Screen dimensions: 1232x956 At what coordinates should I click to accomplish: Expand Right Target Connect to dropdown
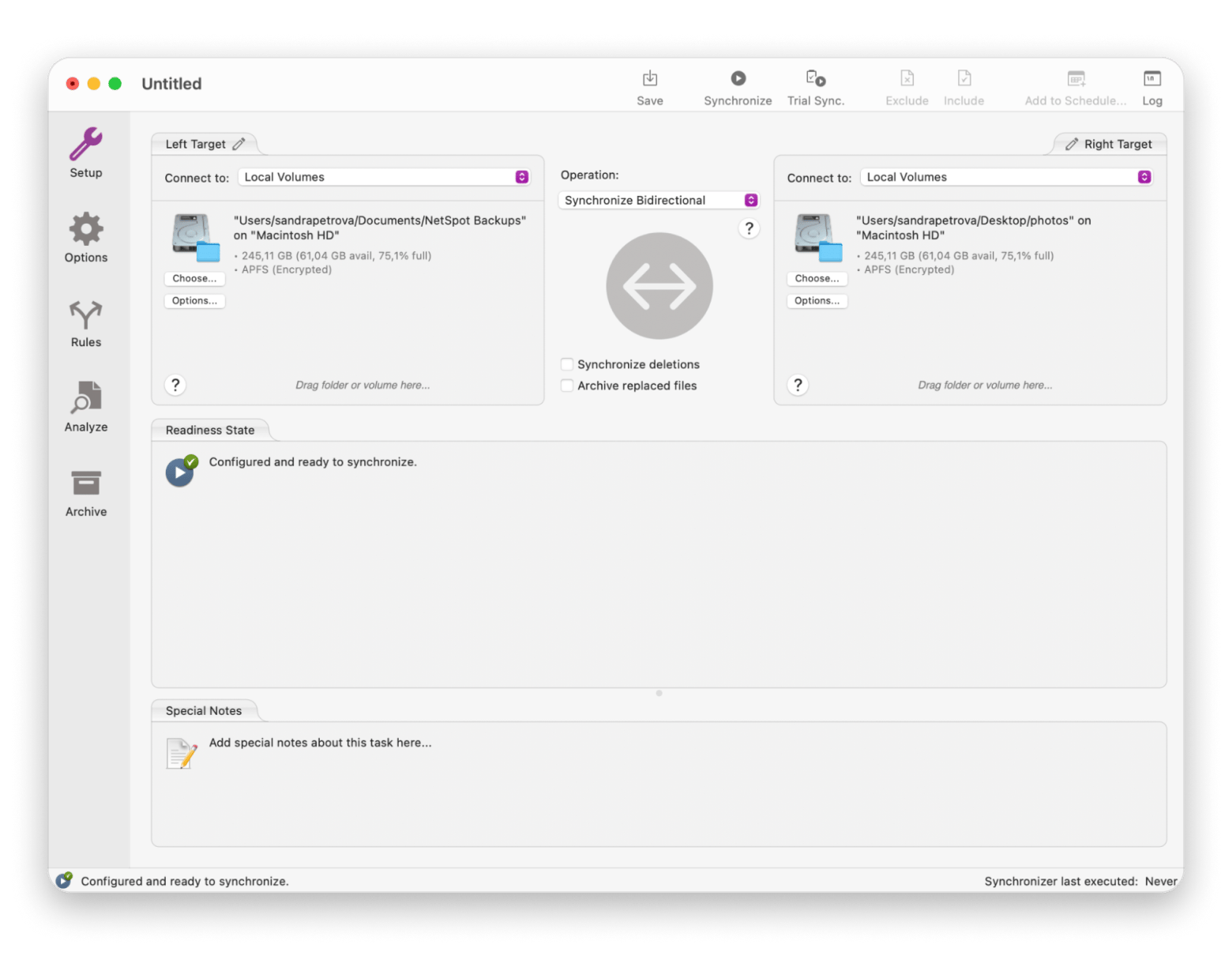(x=1007, y=177)
